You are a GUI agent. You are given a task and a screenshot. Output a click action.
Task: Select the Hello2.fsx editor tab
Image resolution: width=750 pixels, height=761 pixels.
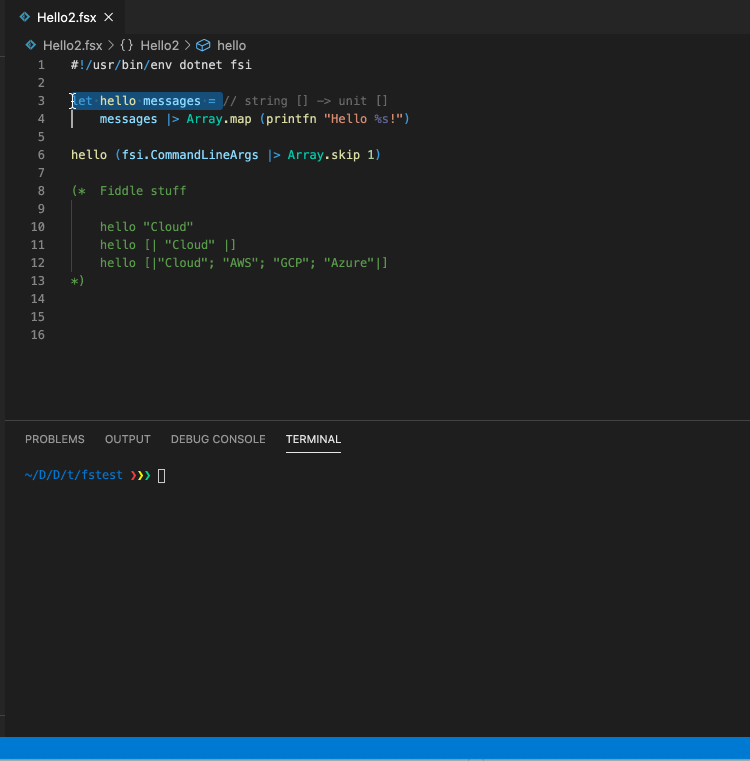coord(67,17)
